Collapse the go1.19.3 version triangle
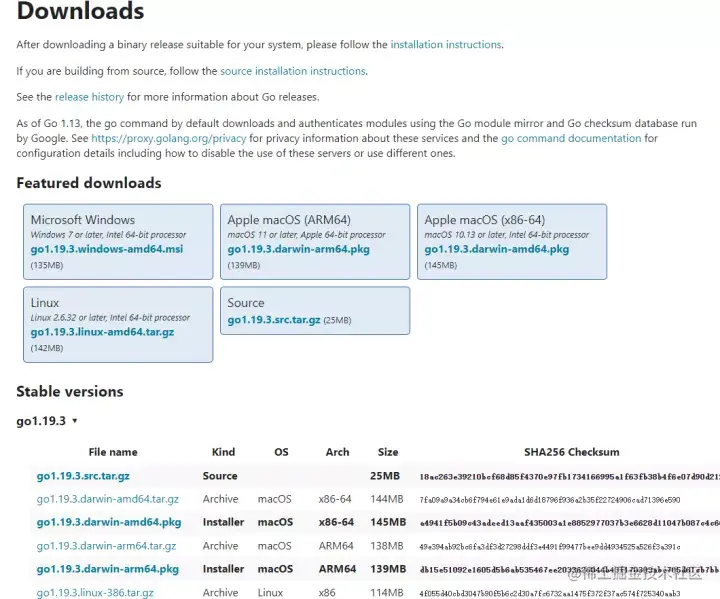The width and height of the screenshot is (720, 599). point(74,421)
